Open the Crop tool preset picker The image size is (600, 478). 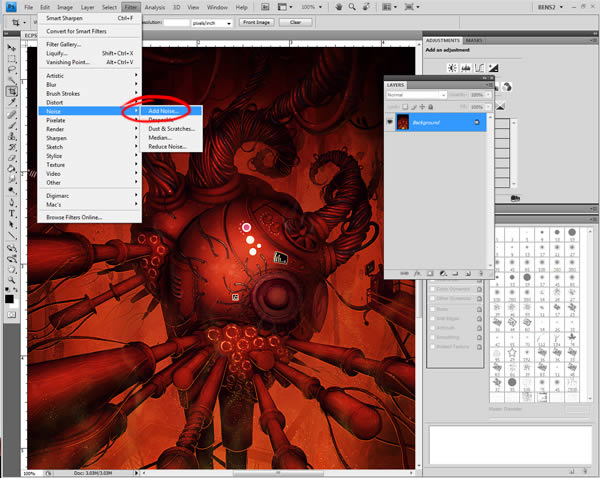pos(18,23)
